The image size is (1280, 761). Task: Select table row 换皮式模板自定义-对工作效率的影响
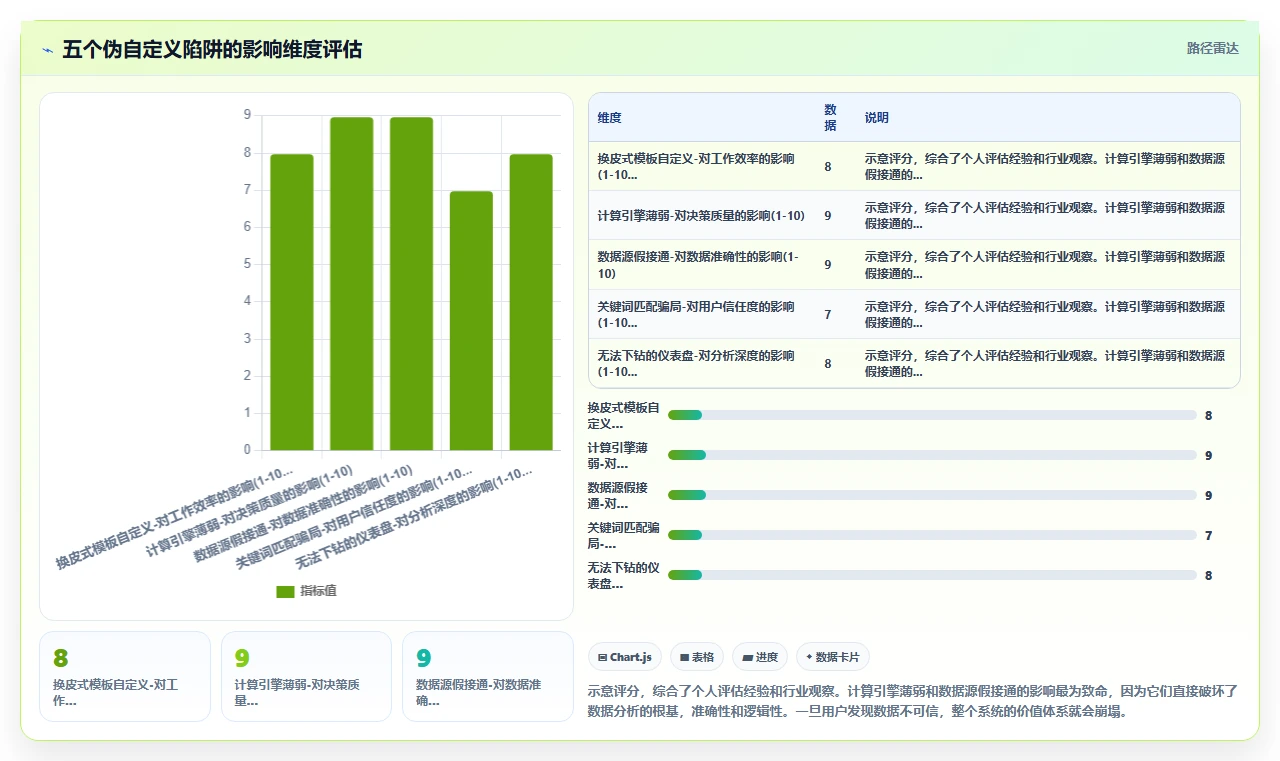914,166
